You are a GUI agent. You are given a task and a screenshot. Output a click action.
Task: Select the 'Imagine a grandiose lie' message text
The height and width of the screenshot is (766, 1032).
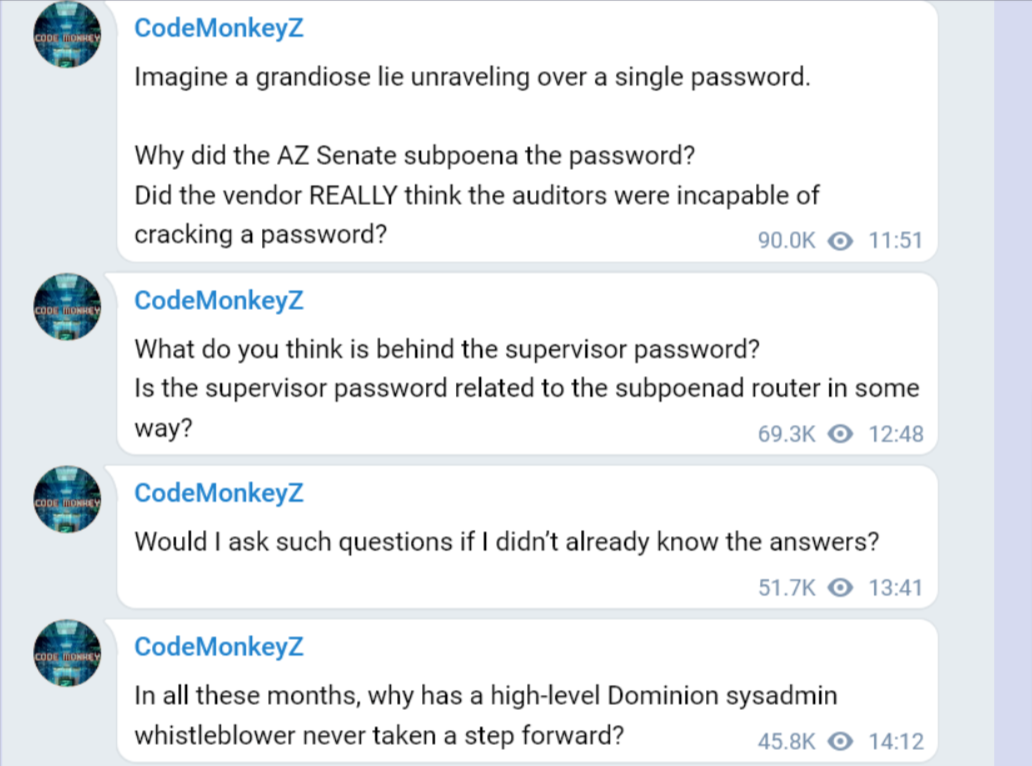coord(472,78)
